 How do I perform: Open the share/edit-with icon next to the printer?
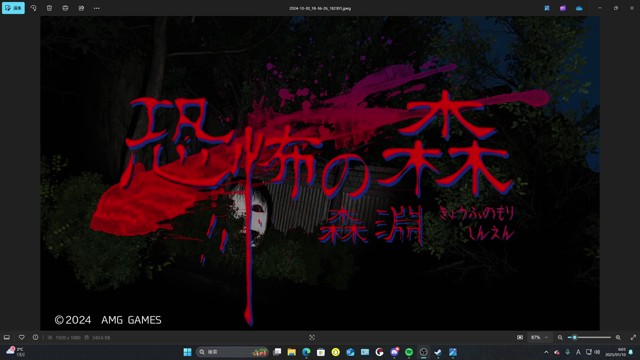click(81, 8)
